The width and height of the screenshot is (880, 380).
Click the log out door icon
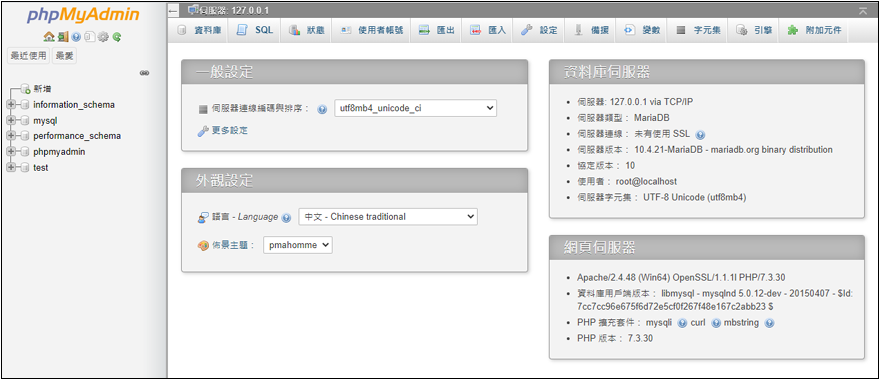coord(63,37)
